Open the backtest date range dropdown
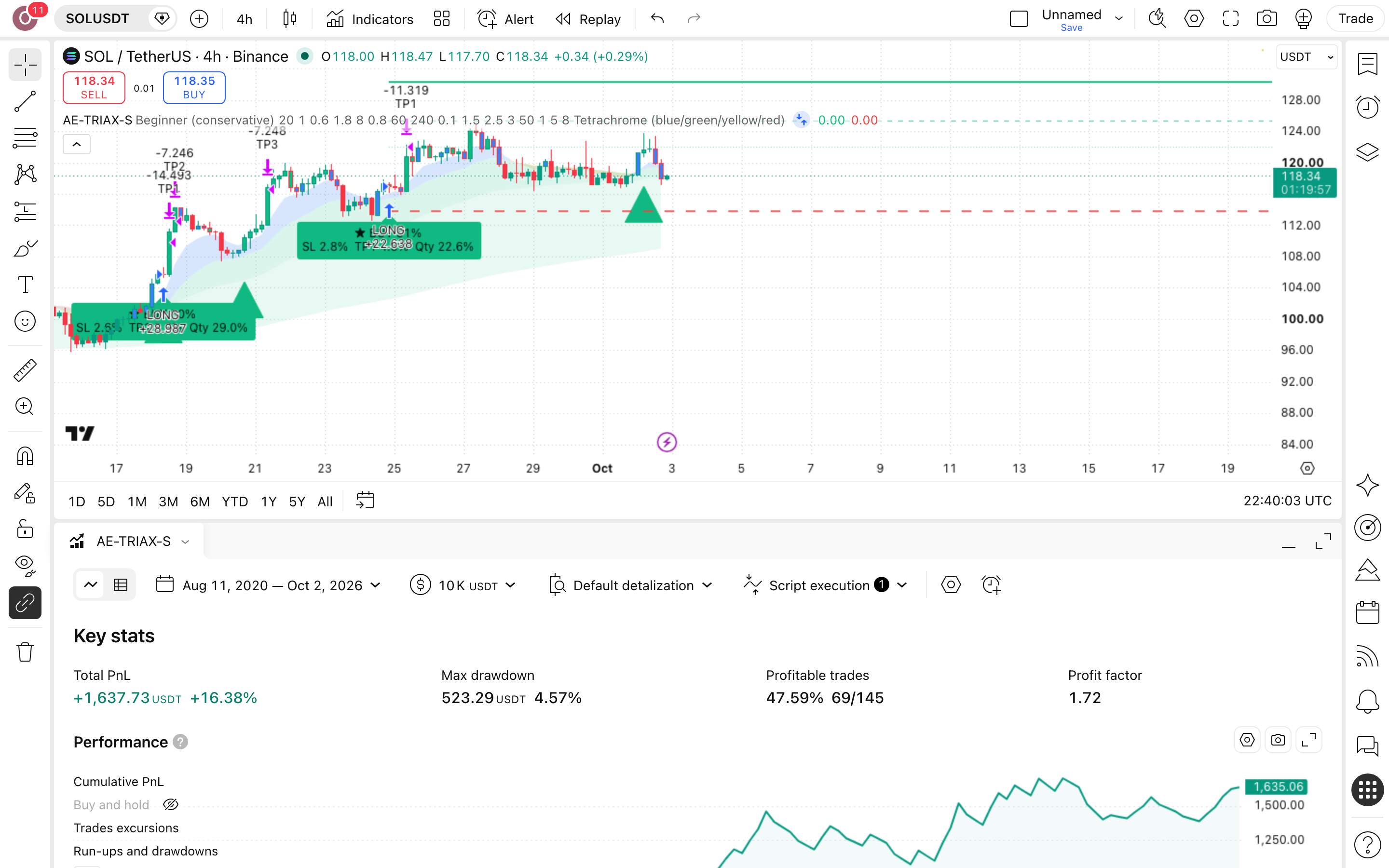The image size is (1389, 868). pyautogui.click(x=269, y=585)
